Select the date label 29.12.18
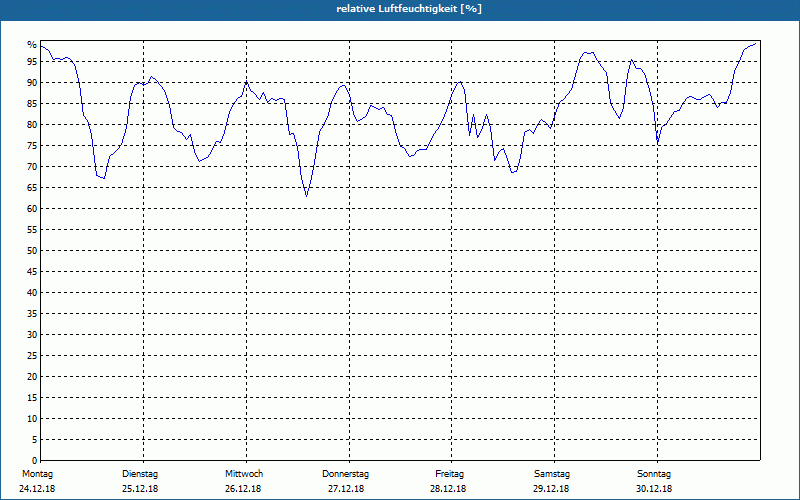The image size is (800, 500). [551, 489]
